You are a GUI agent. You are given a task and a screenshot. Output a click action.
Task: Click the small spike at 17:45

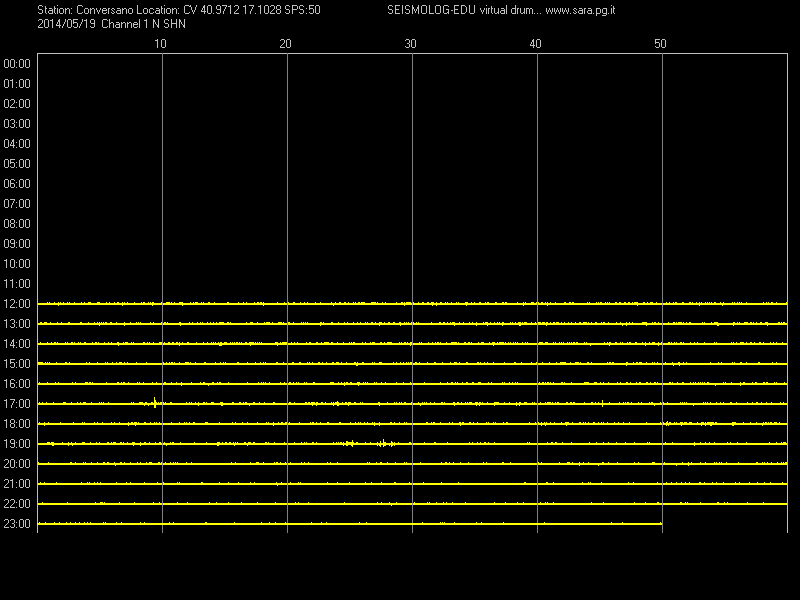tap(603, 404)
